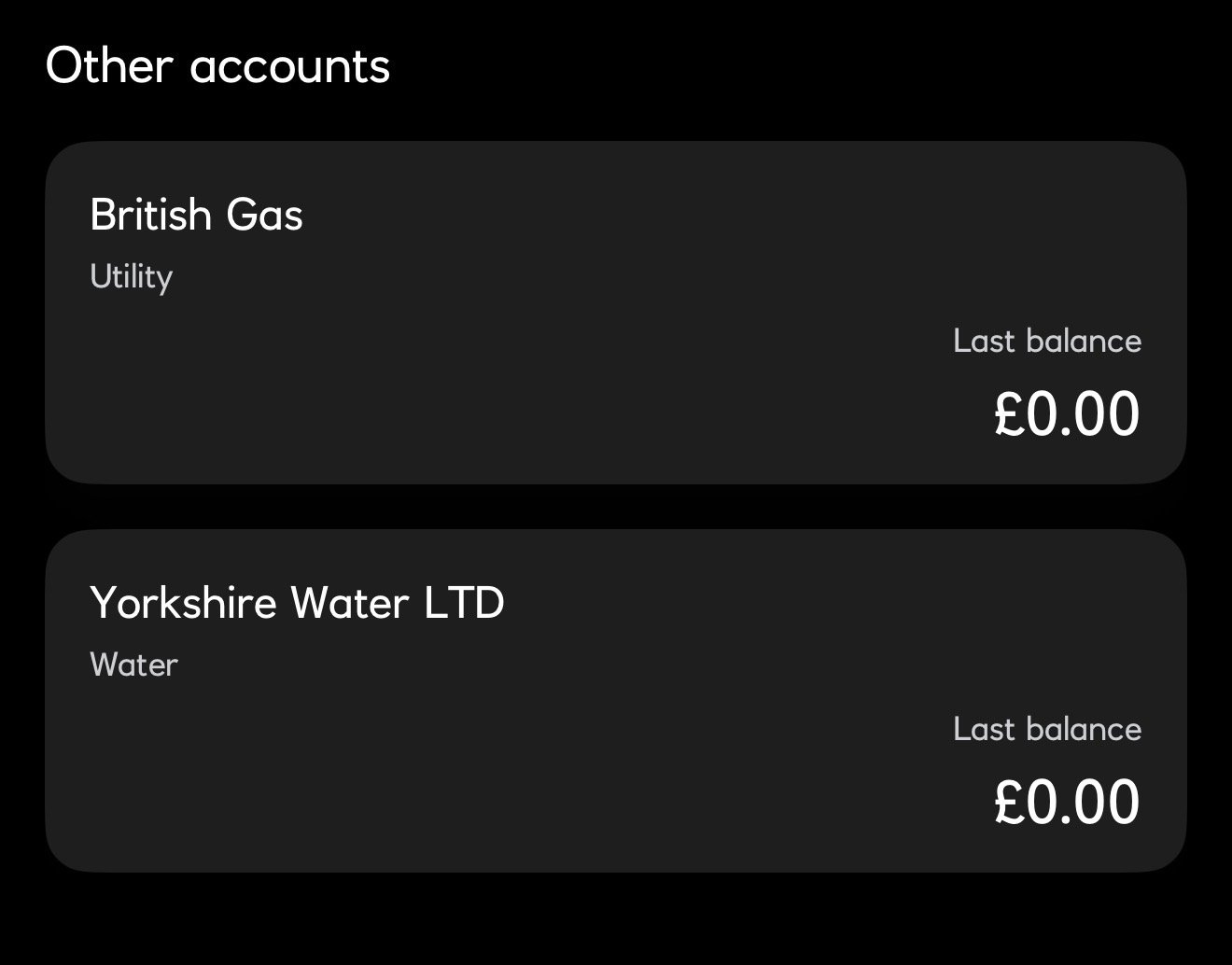Viewport: 1232px width, 965px height.
Task: Click Last balance label in British Gas card
Action: (1046, 341)
